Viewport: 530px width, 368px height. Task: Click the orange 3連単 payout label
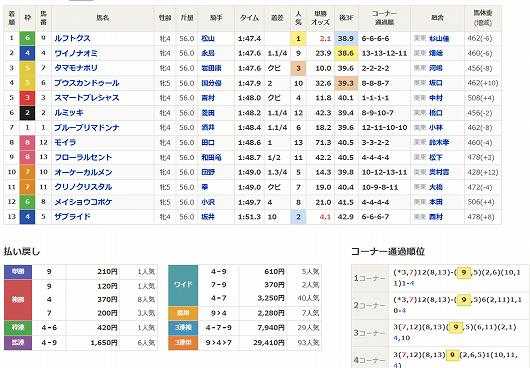pyautogui.click(x=183, y=342)
